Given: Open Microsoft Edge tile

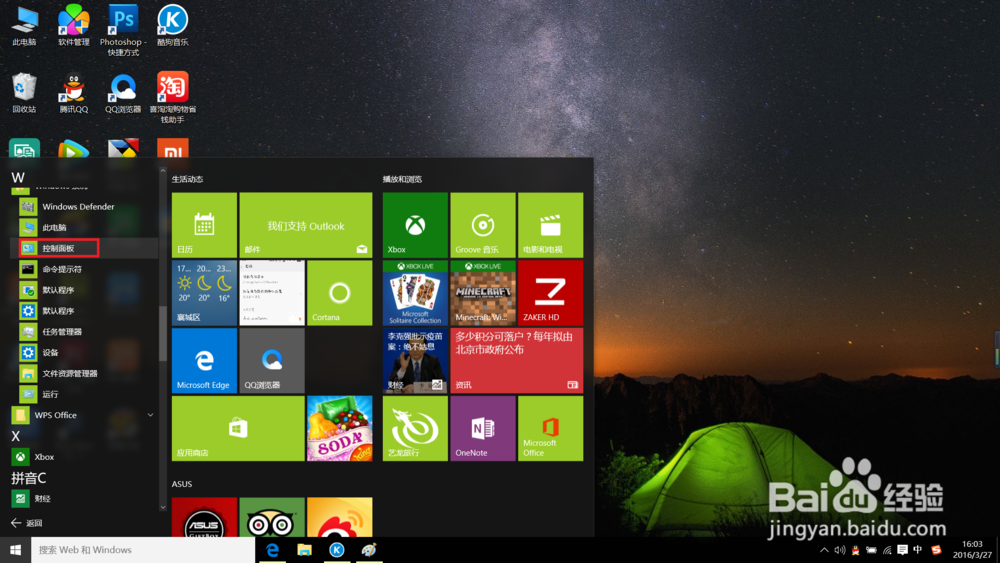Looking at the screenshot, I should click(204, 360).
